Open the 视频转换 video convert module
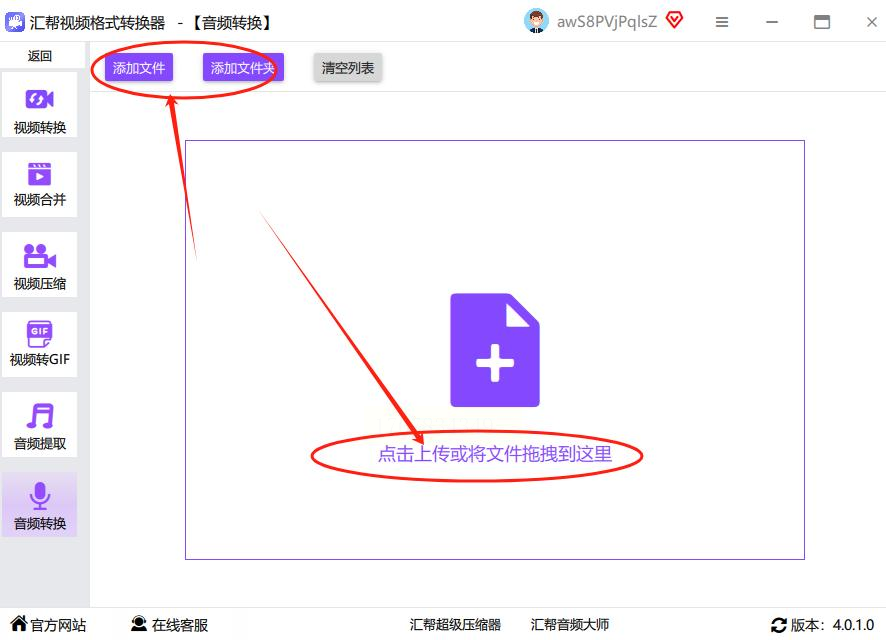The height and width of the screenshot is (640, 886). (40, 105)
